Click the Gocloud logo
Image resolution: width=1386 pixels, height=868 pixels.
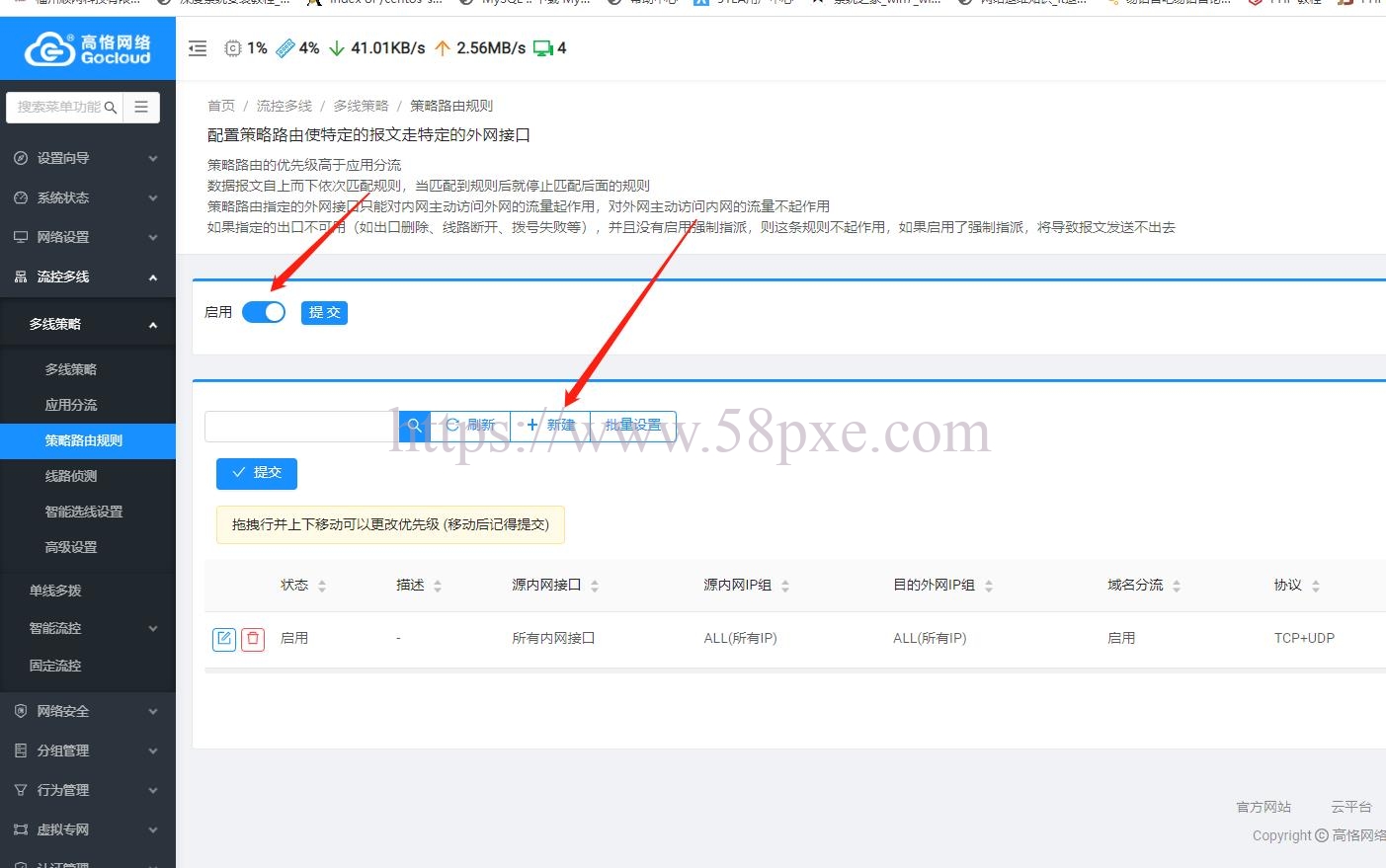[88, 48]
